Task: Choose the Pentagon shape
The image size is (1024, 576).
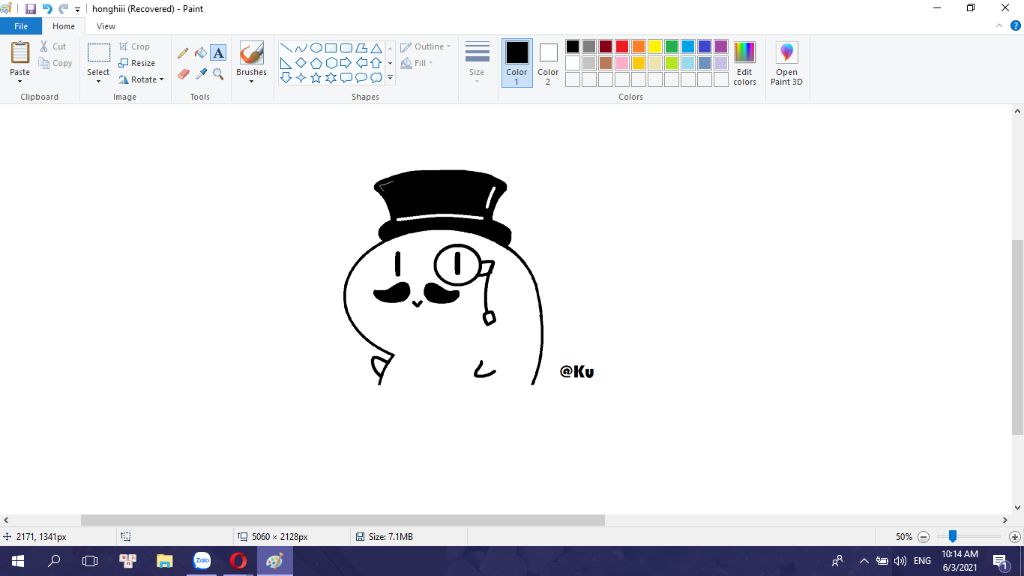Action: (x=315, y=63)
